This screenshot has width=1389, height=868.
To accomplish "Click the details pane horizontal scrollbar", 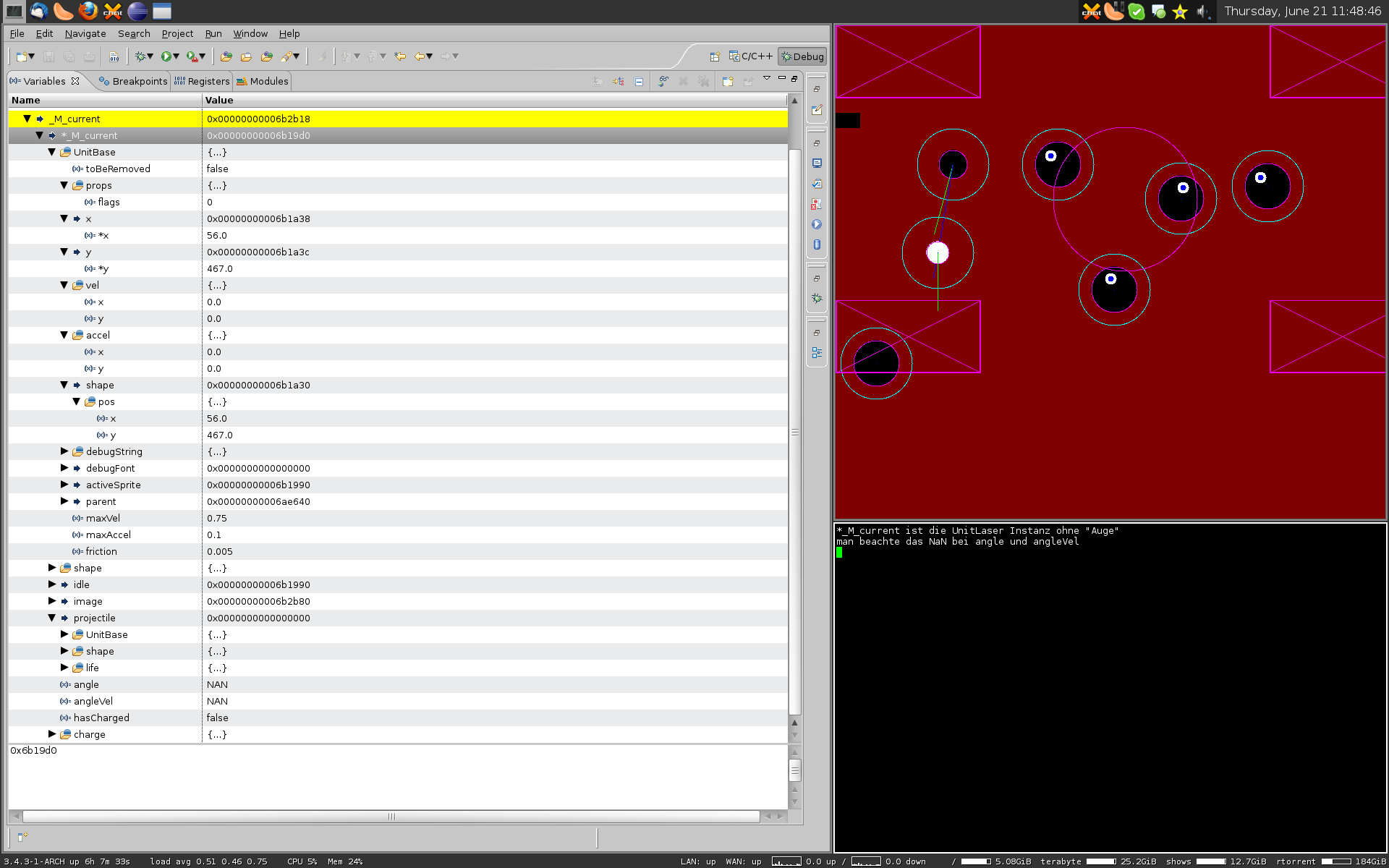I will pos(391,817).
